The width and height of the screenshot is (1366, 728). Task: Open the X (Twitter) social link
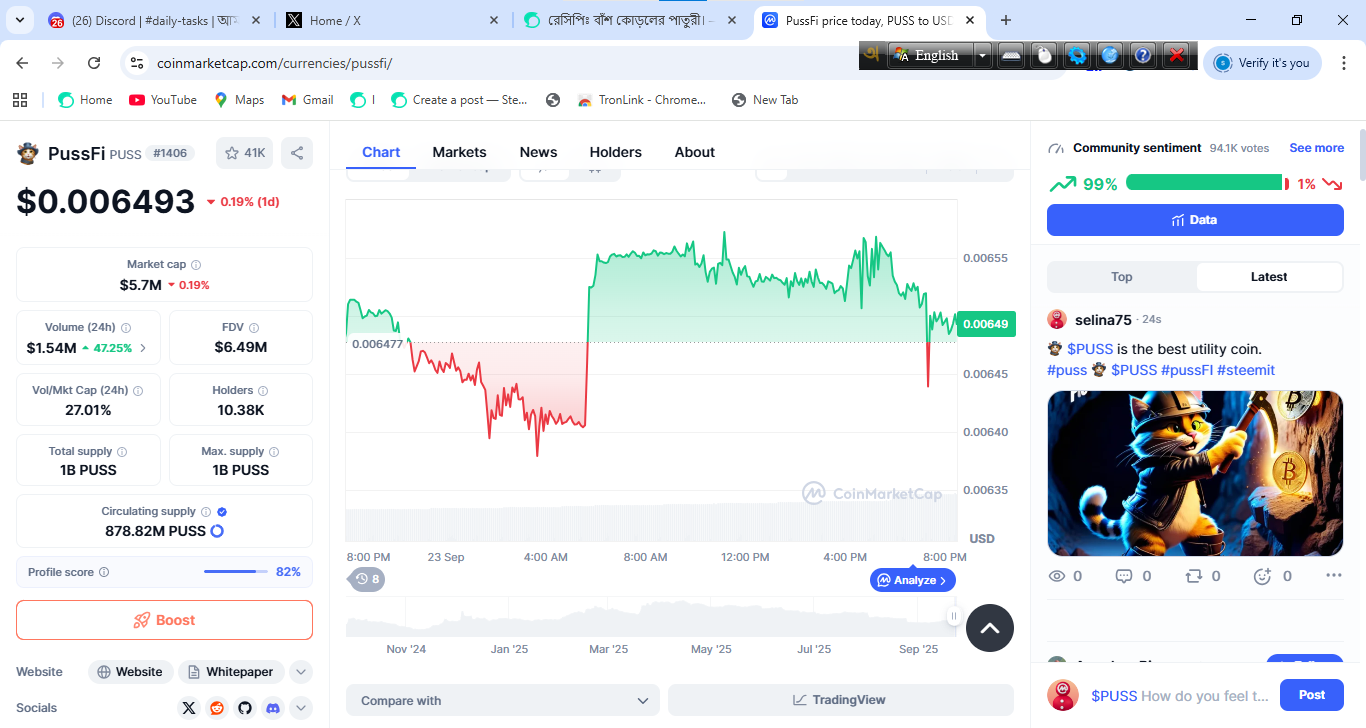coord(189,708)
